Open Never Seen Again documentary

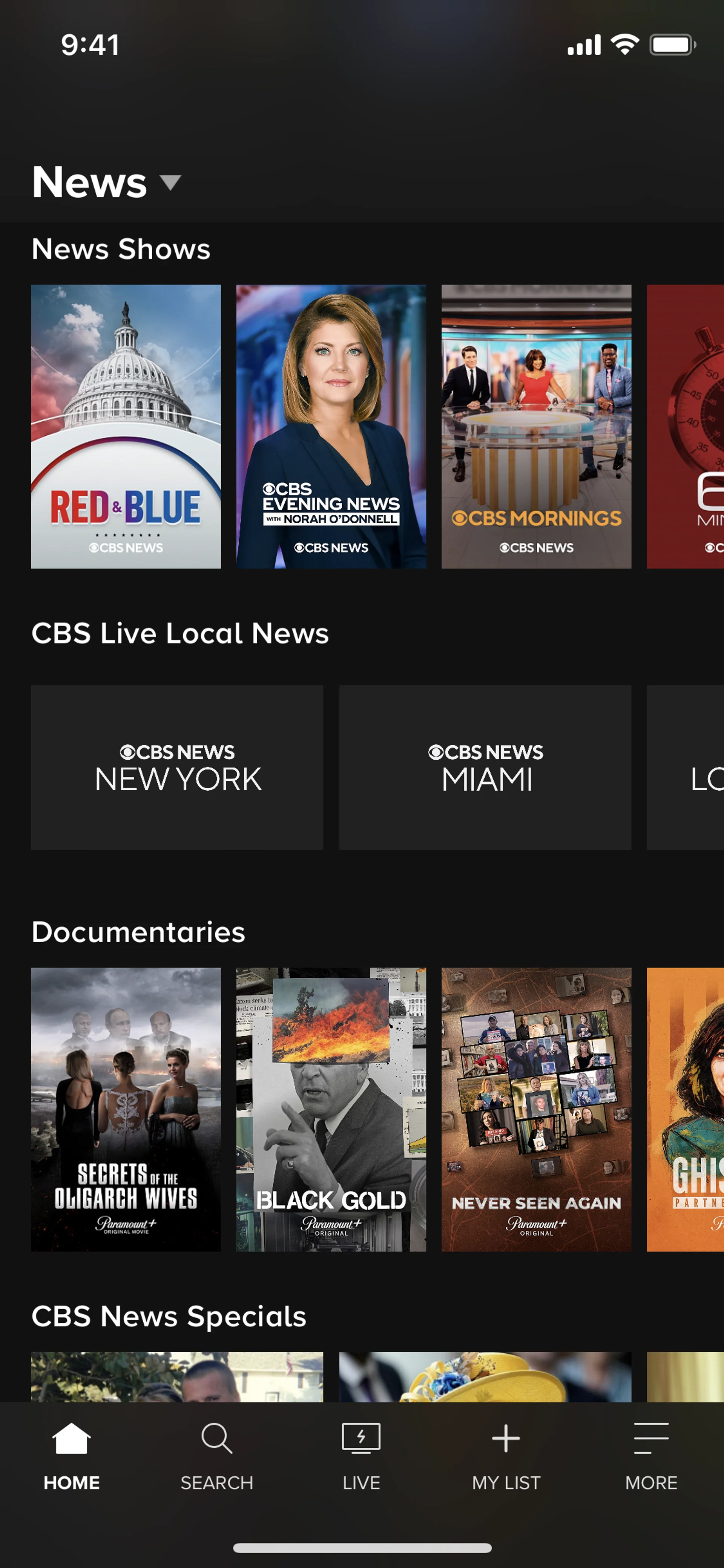click(x=536, y=1109)
